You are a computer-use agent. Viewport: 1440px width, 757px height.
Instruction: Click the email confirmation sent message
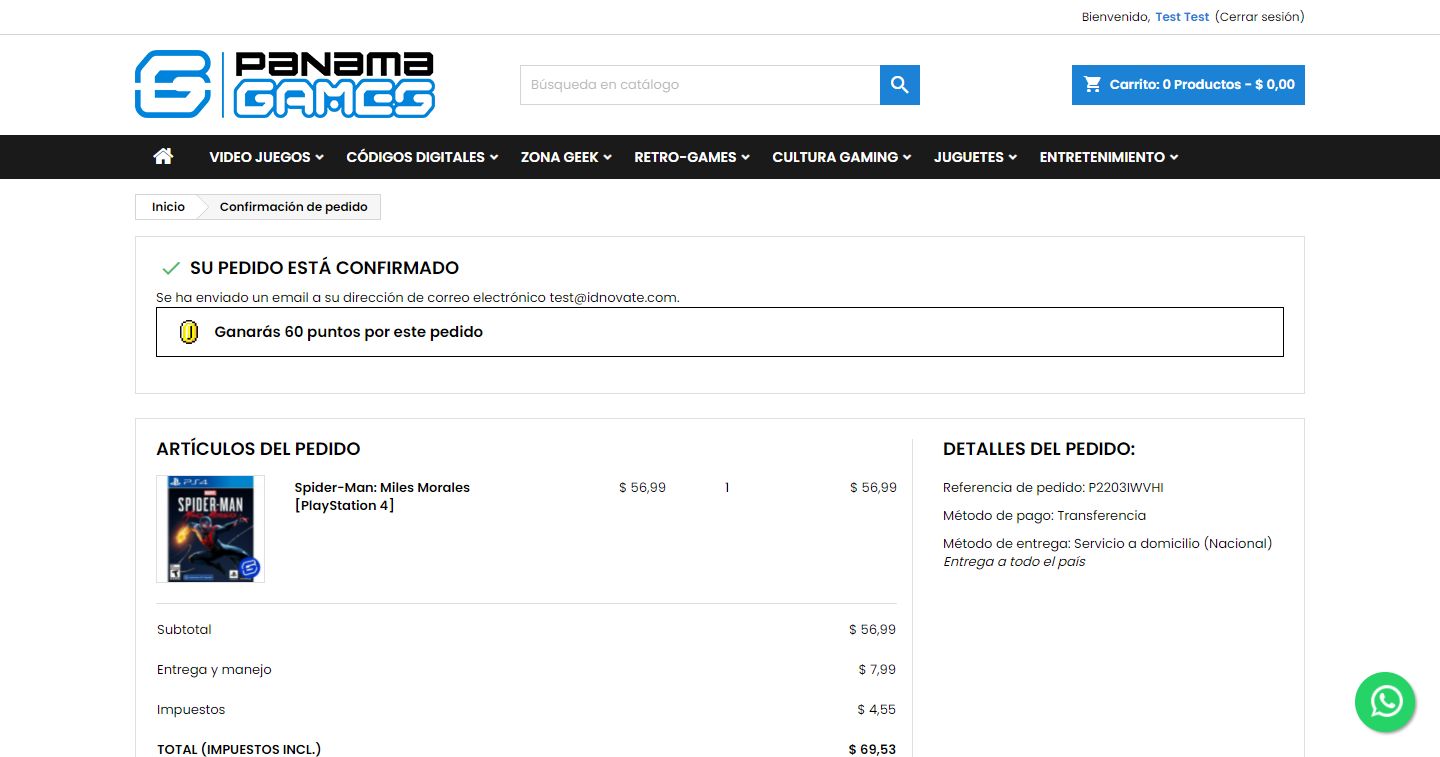[418, 297]
